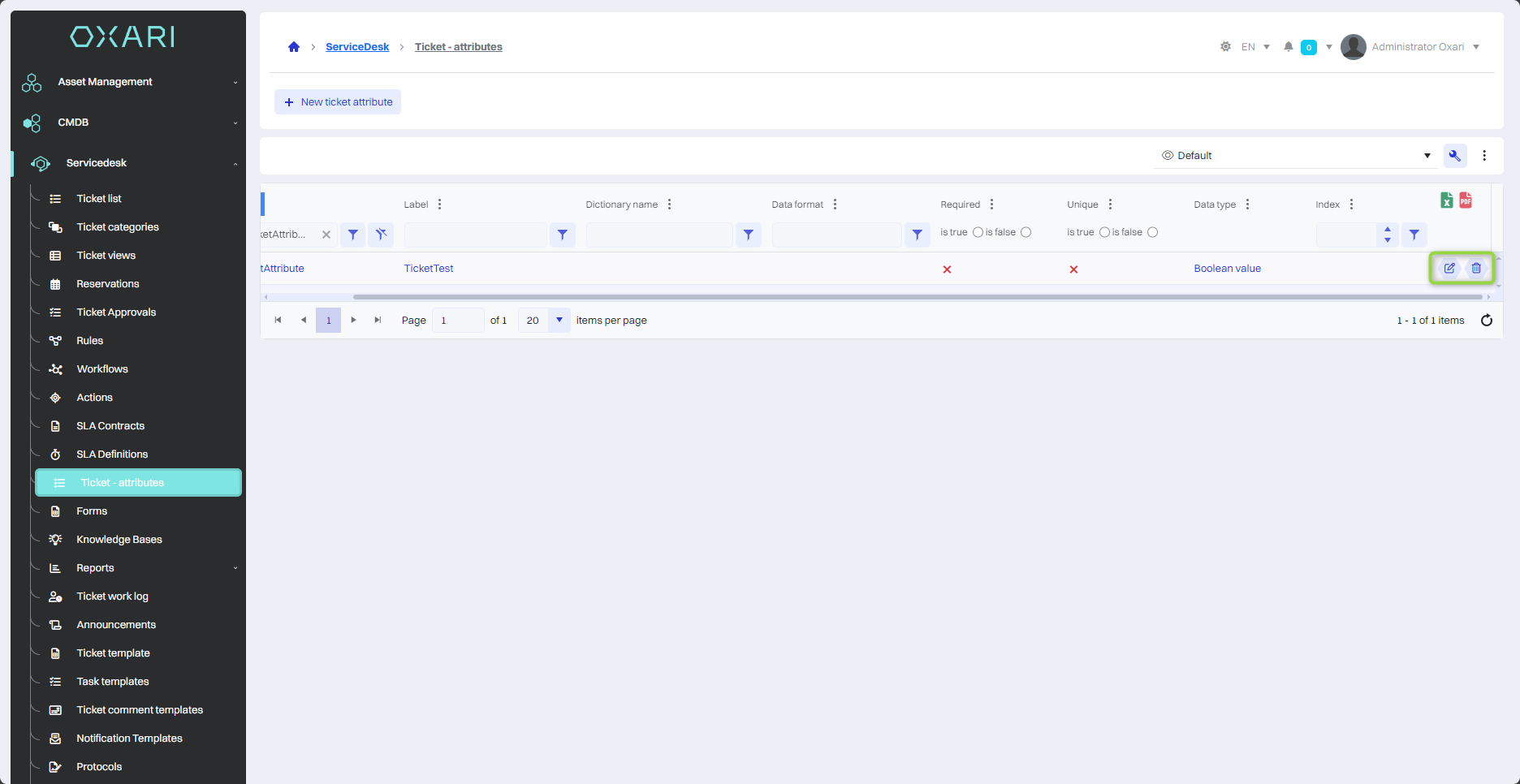Click the wrench view settings icon
This screenshot has width=1520, height=784.
point(1454,156)
